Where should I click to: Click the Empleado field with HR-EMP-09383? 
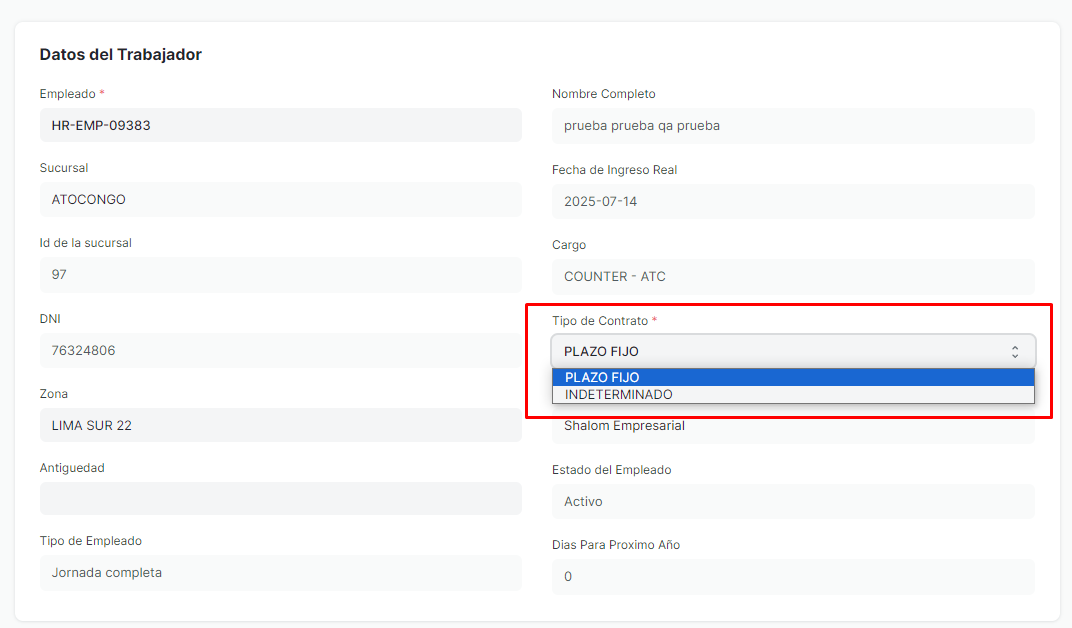tap(280, 125)
